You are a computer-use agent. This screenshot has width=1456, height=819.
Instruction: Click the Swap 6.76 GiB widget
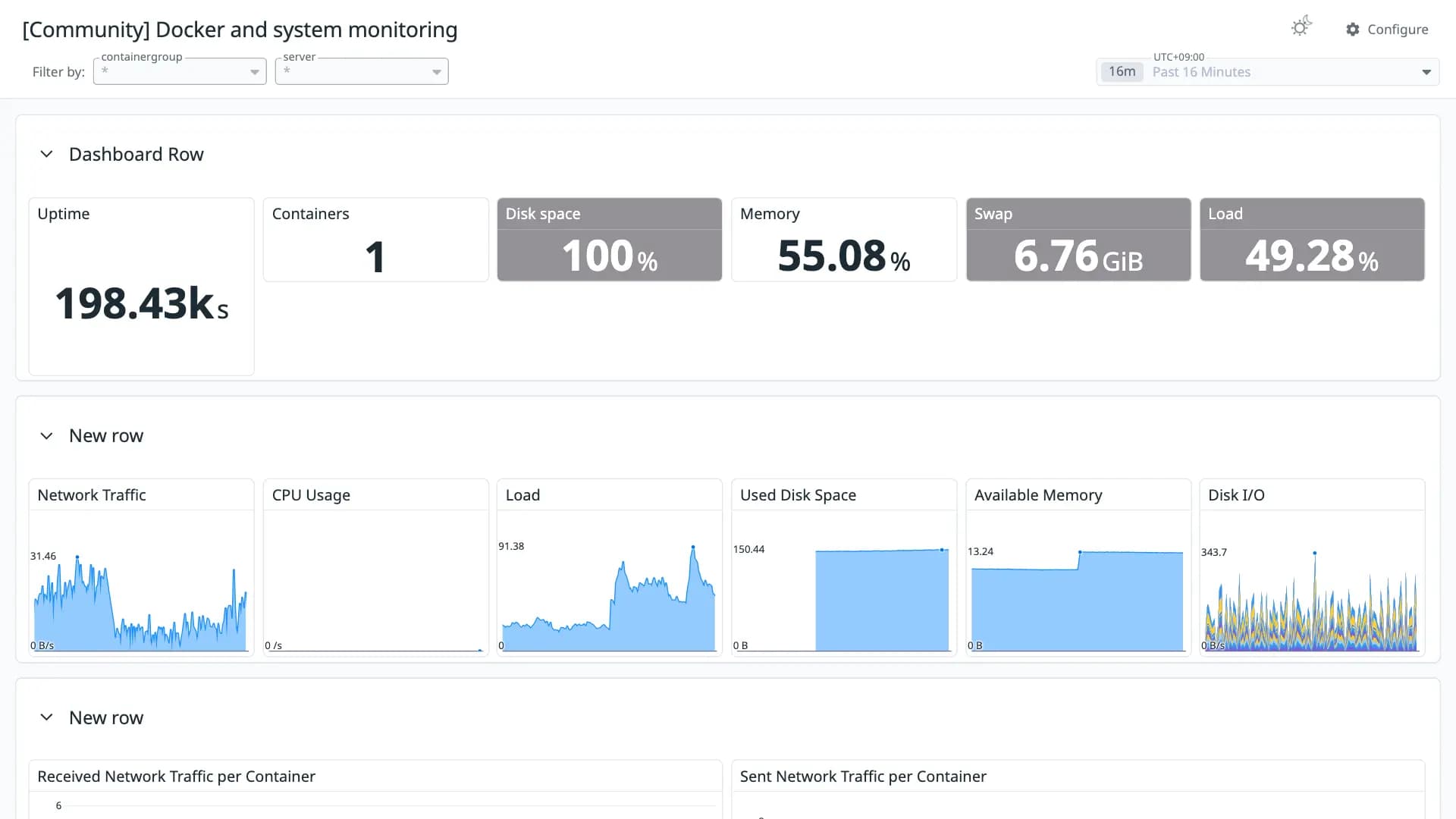pos(1078,240)
